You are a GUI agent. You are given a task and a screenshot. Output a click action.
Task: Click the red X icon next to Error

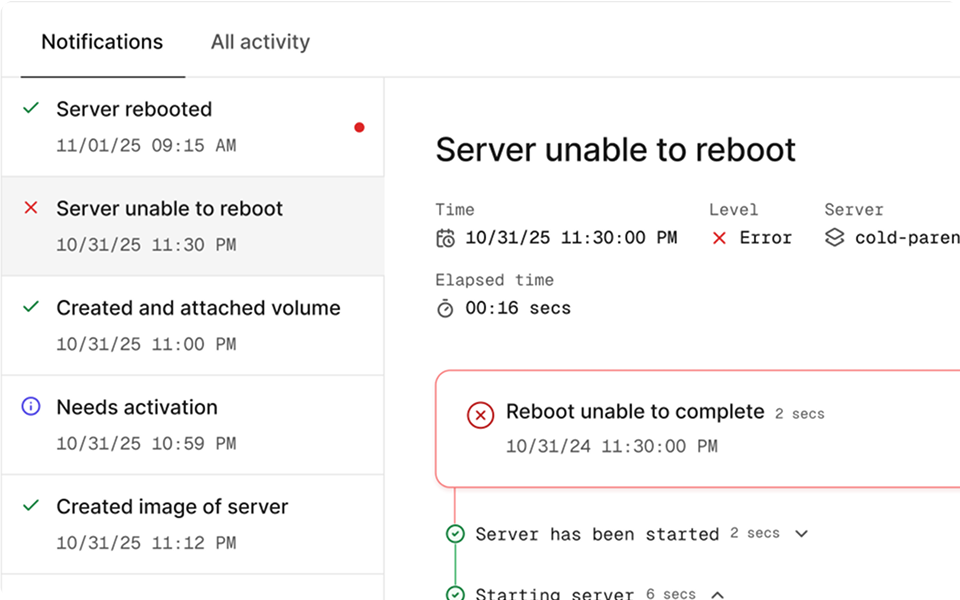(x=719, y=238)
